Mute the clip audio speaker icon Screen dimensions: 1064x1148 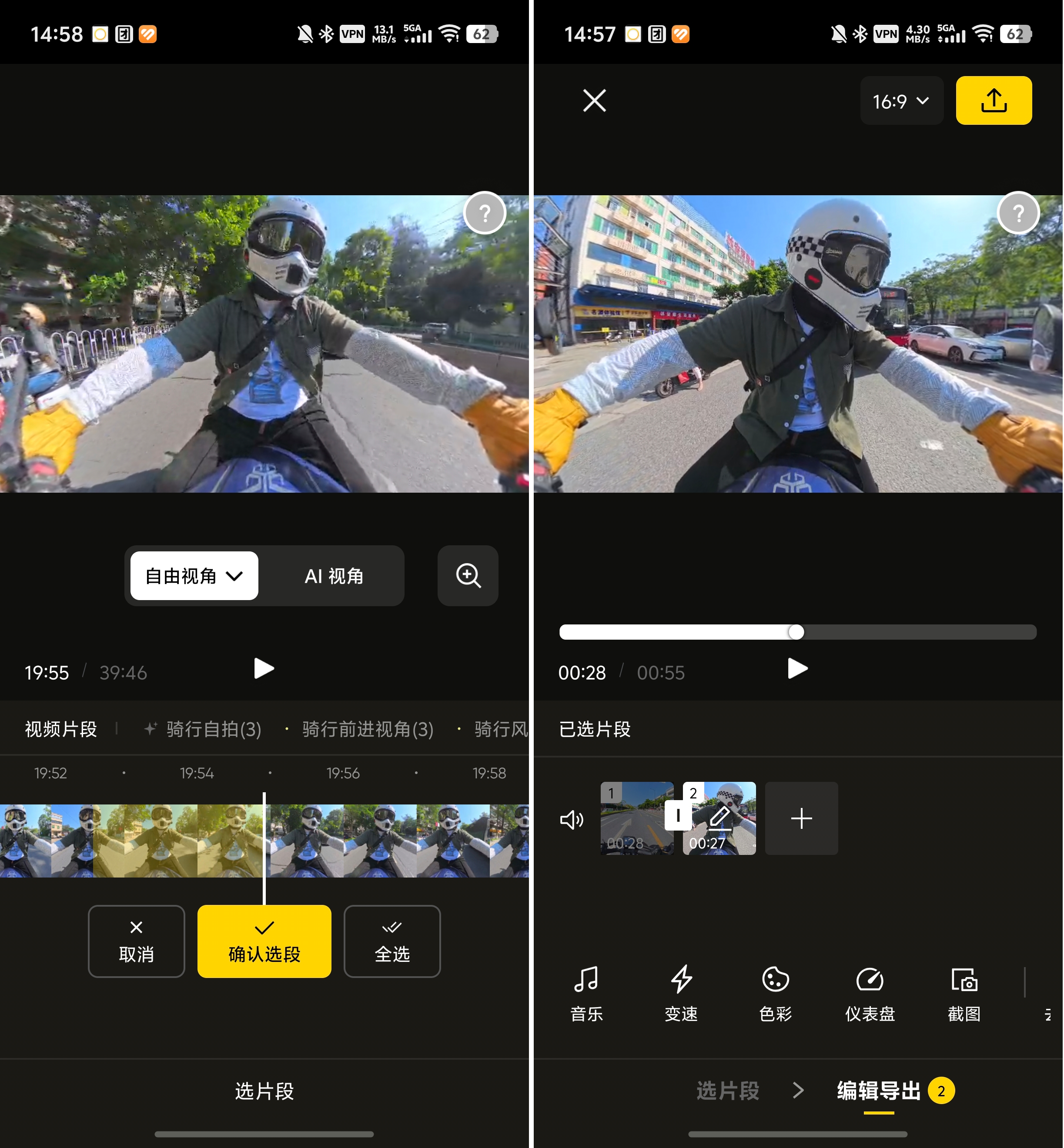point(571,819)
